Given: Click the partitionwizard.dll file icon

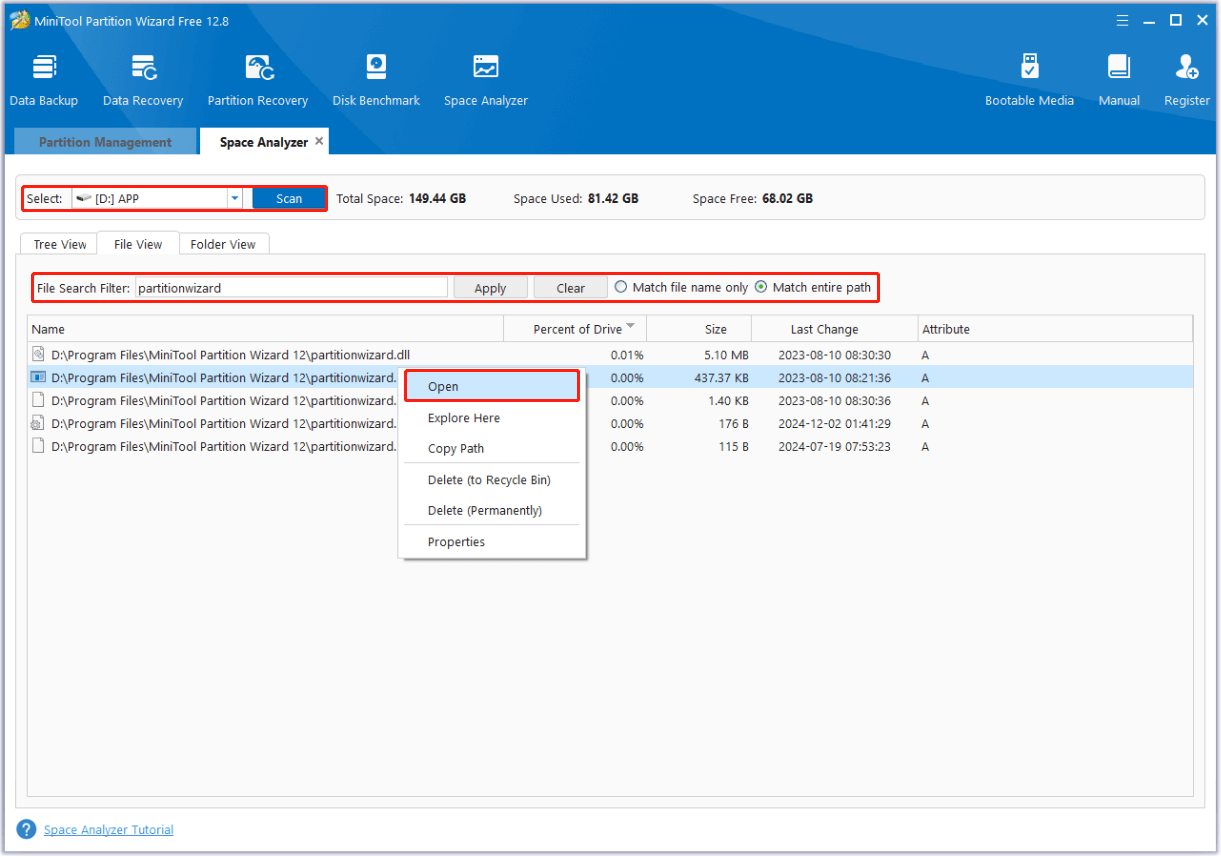Looking at the screenshot, I should pyautogui.click(x=39, y=354).
